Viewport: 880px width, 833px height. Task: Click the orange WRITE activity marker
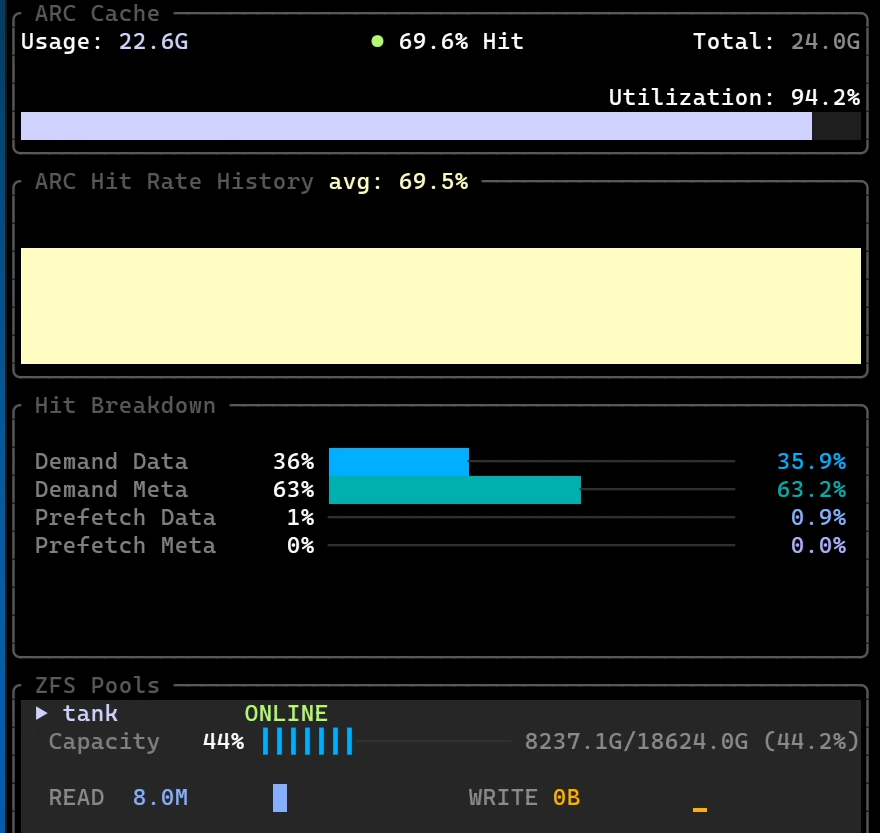pos(700,809)
